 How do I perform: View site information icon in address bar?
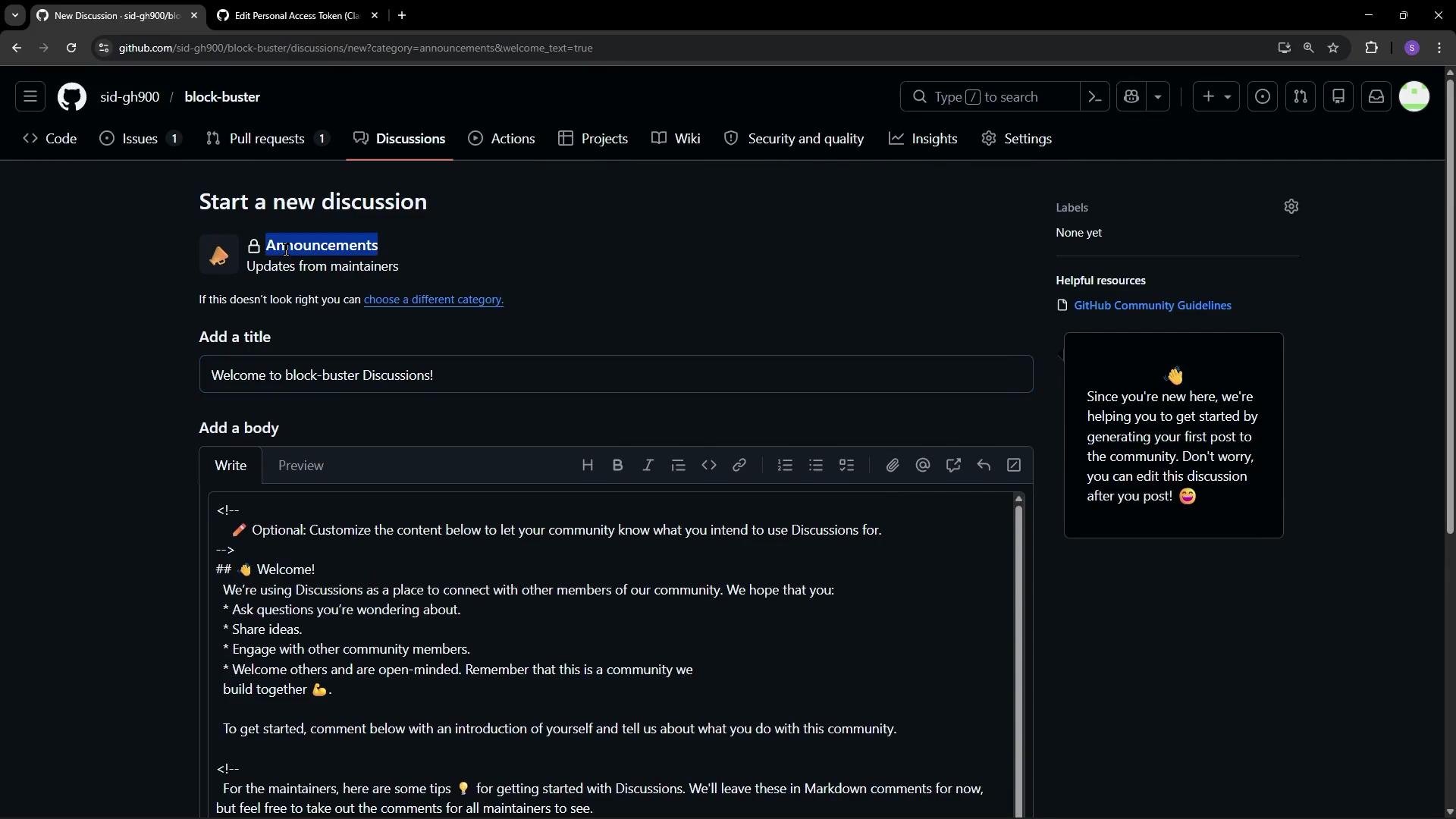(x=104, y=48)
